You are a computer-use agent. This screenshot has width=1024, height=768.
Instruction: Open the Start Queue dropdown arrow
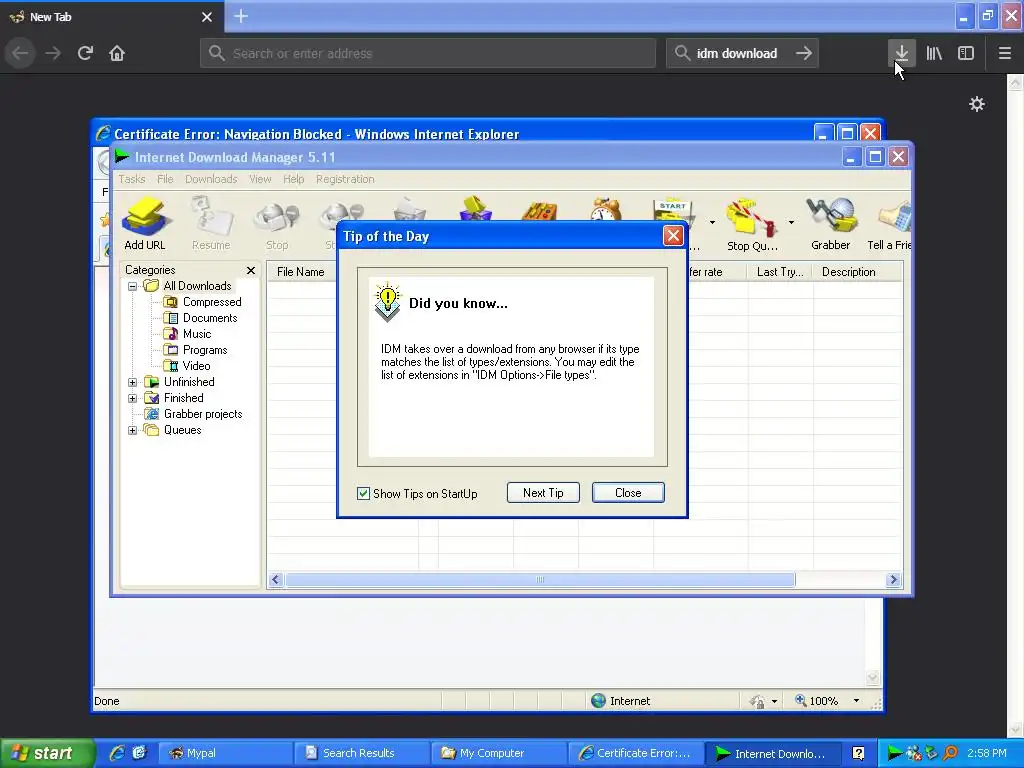click(712, 223)
